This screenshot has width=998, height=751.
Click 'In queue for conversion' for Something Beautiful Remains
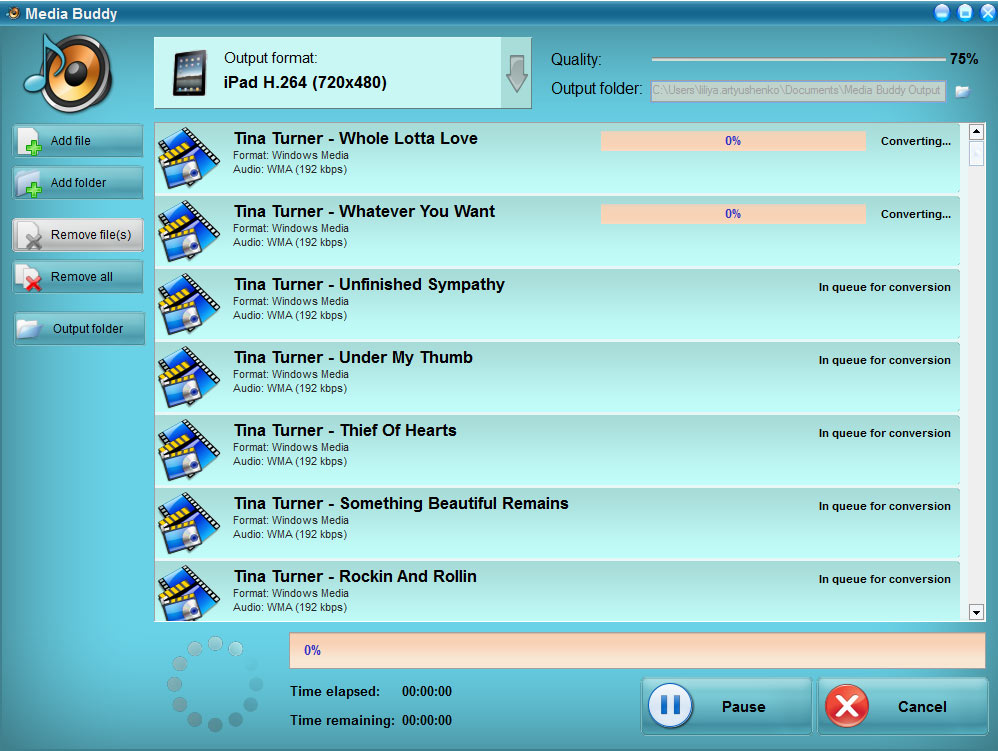pos(884,506)
